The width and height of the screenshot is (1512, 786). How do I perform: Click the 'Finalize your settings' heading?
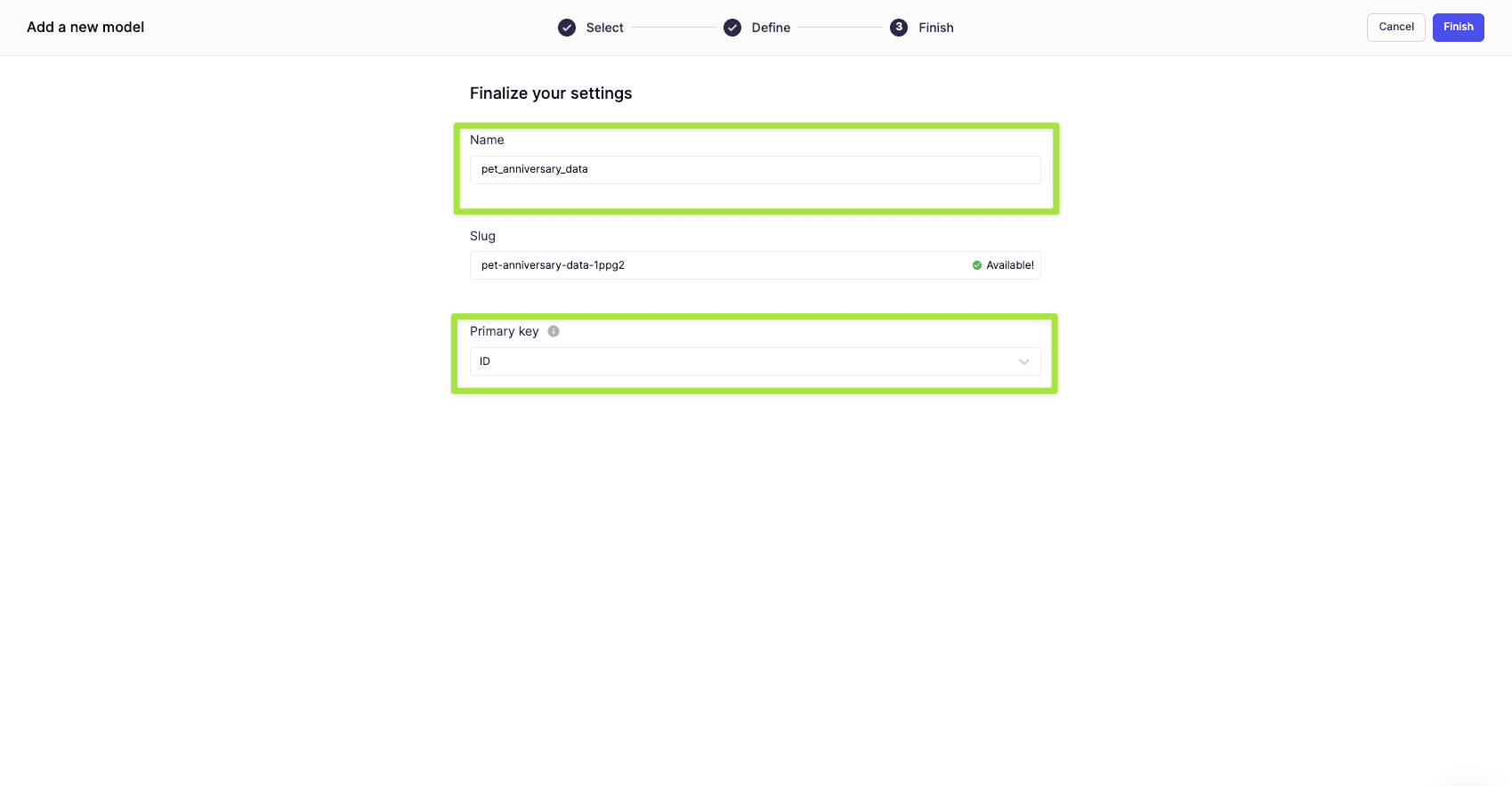(x=551, y=93)
